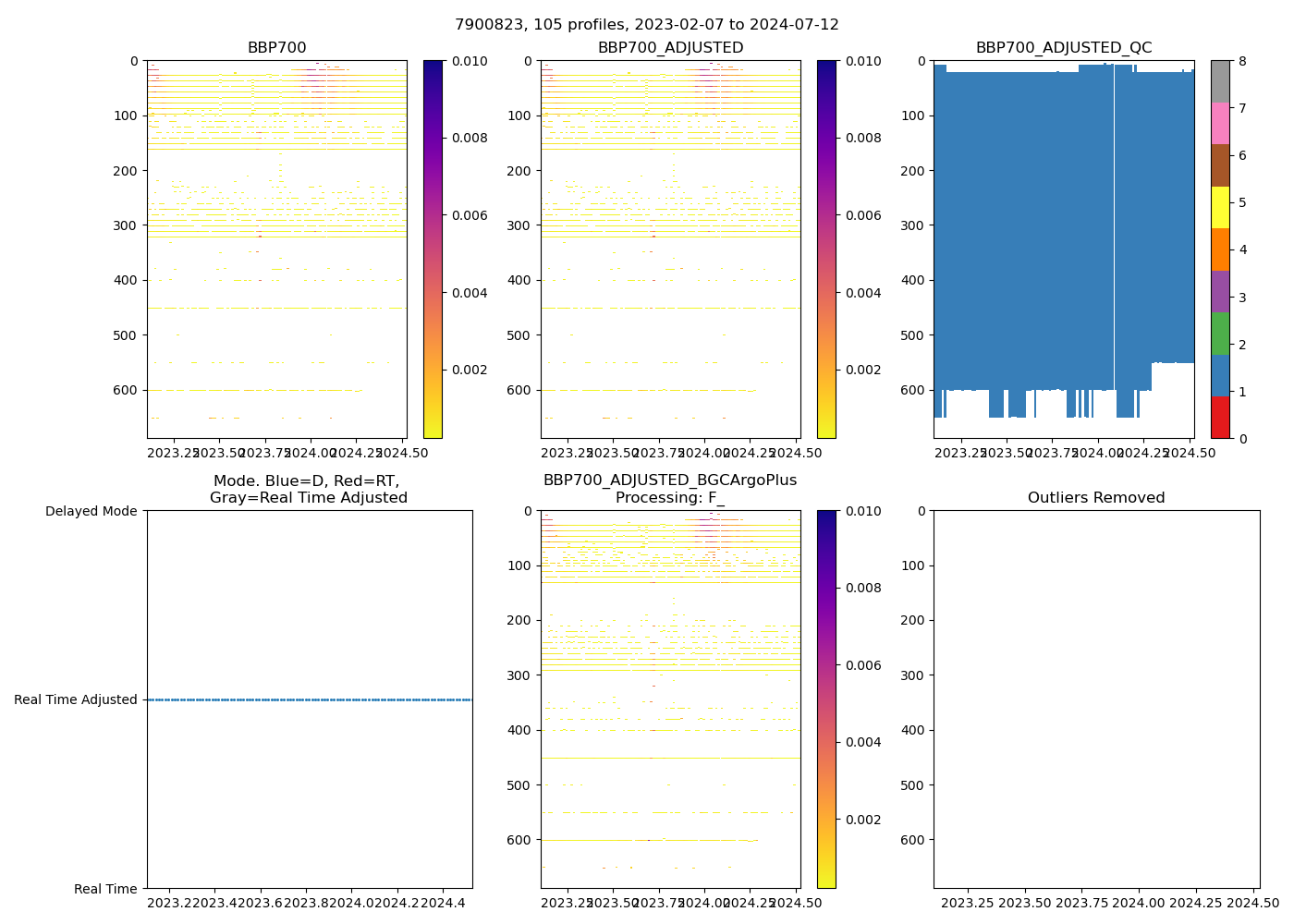Screen dimensions: 1294x924
Task: Select the yellow segment of the QC colorbar
Action: click(1220, 207)
